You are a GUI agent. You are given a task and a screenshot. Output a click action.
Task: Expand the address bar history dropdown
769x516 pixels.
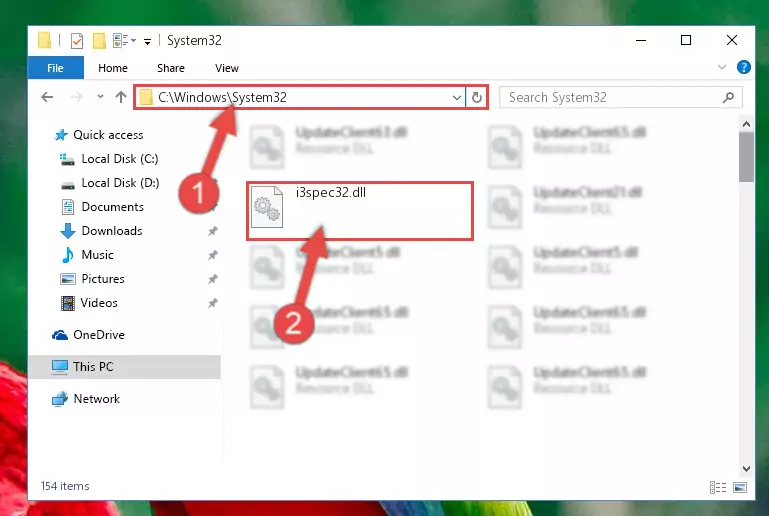coord(457,97)
